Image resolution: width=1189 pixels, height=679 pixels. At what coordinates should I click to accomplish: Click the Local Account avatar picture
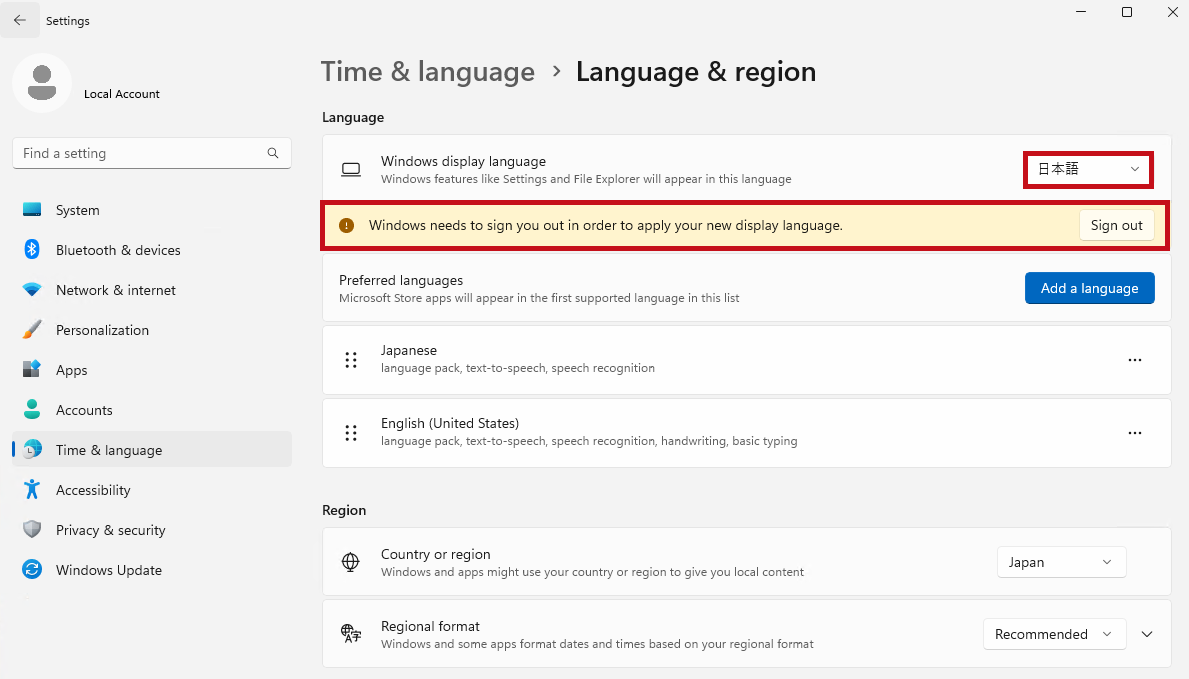42,83
